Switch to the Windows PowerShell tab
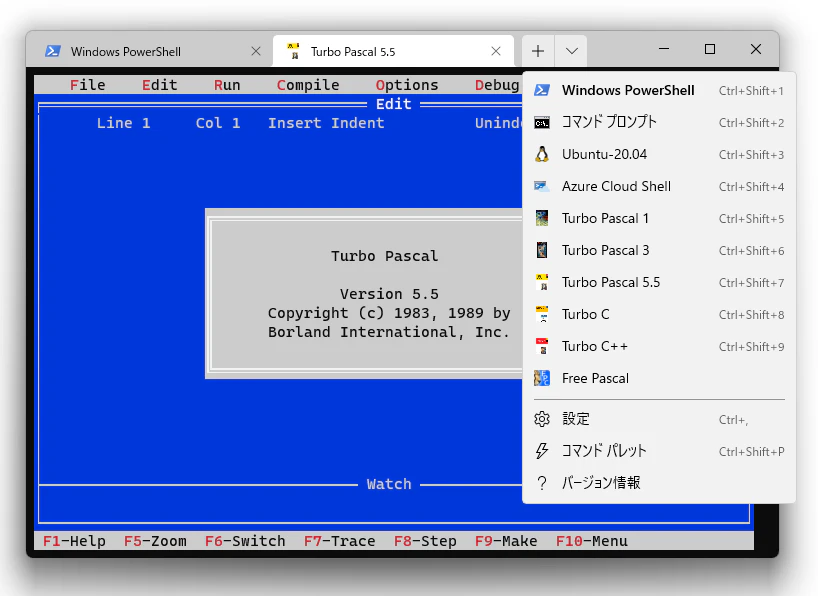Screen dimensions: 818x596 tap(149, 51)
